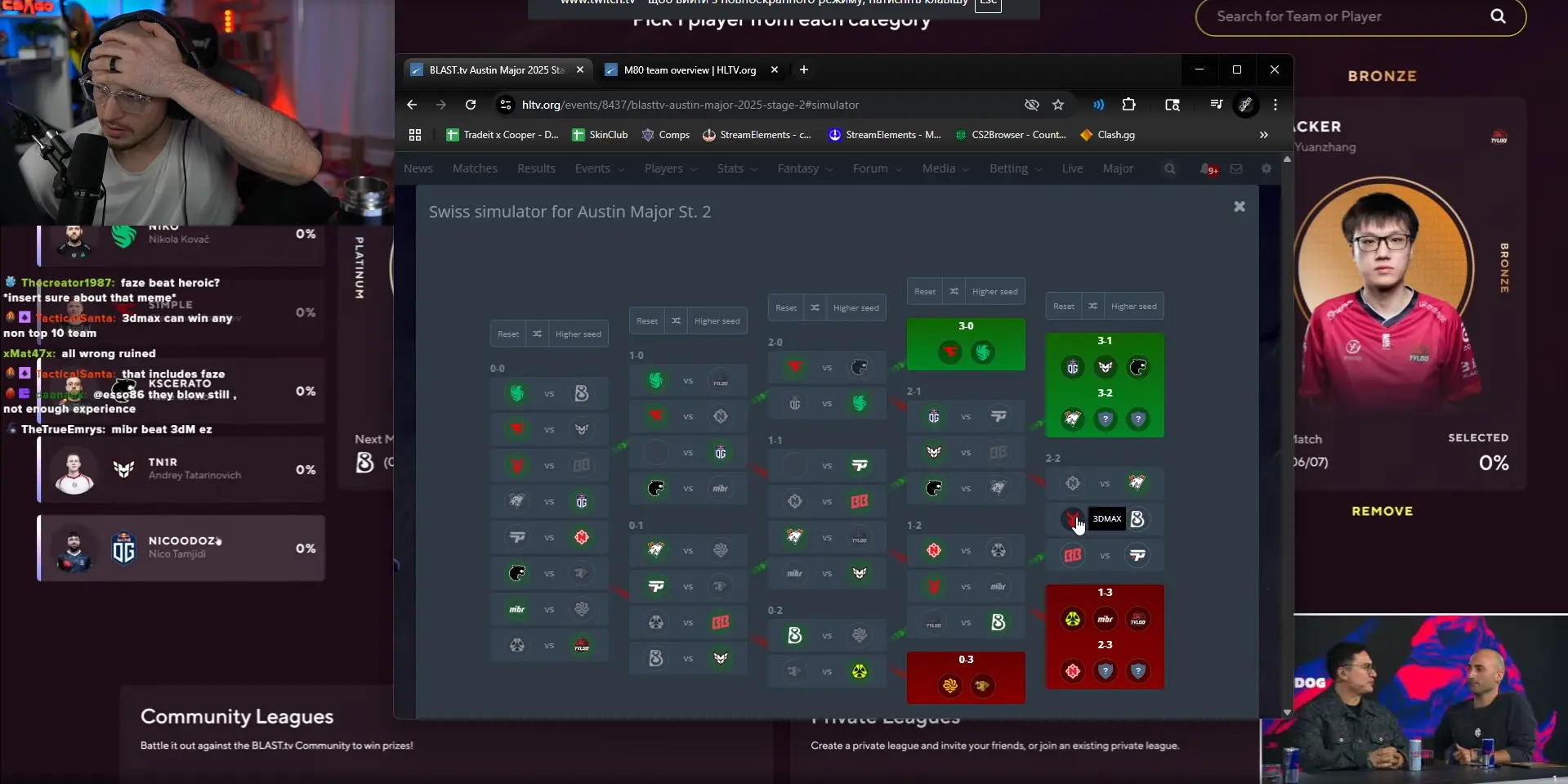Open the News section on HLTV
This screenshot has height=784, width=1568.
(x=418, y=168)
